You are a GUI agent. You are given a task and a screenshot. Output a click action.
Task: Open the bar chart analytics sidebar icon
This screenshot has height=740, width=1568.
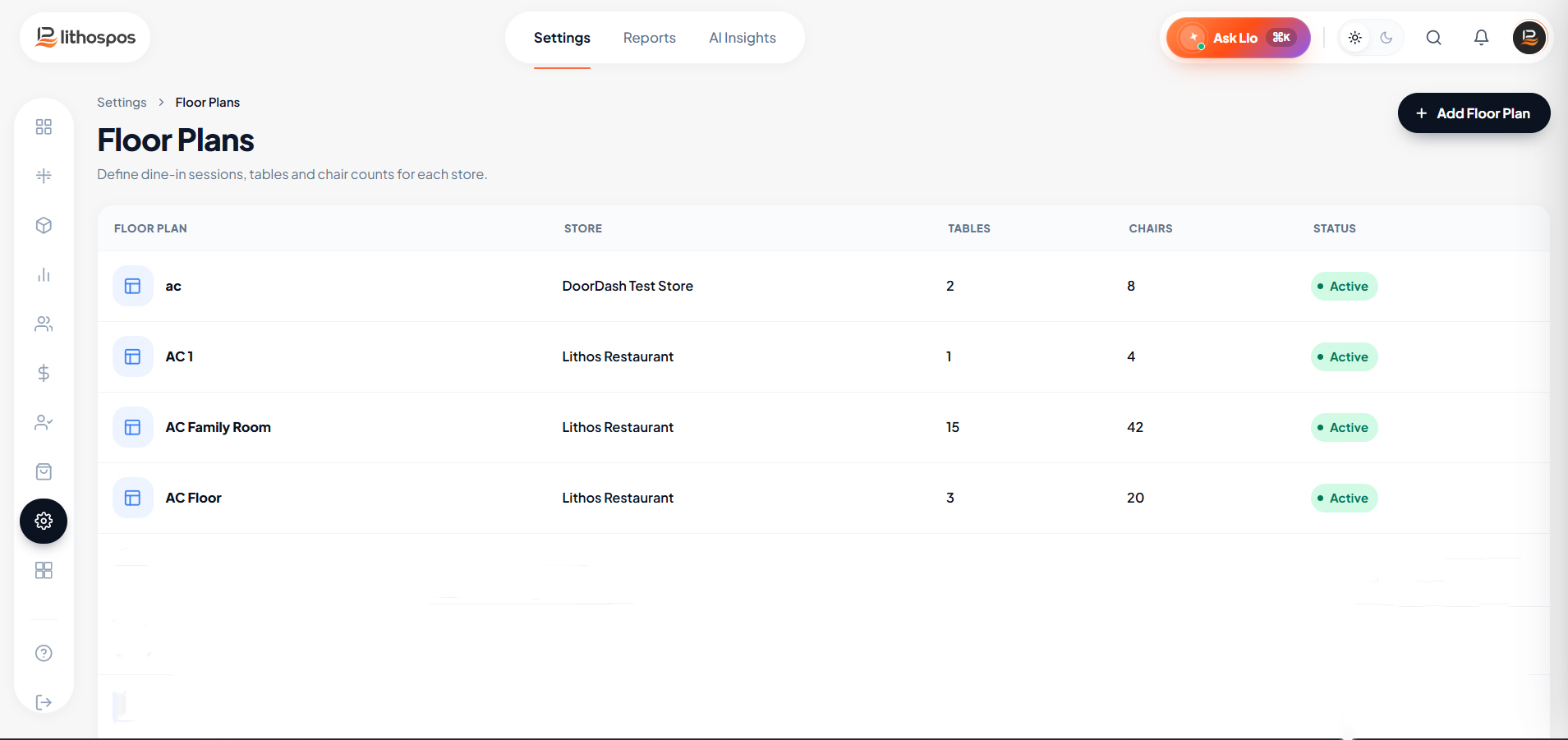[44, 274]
